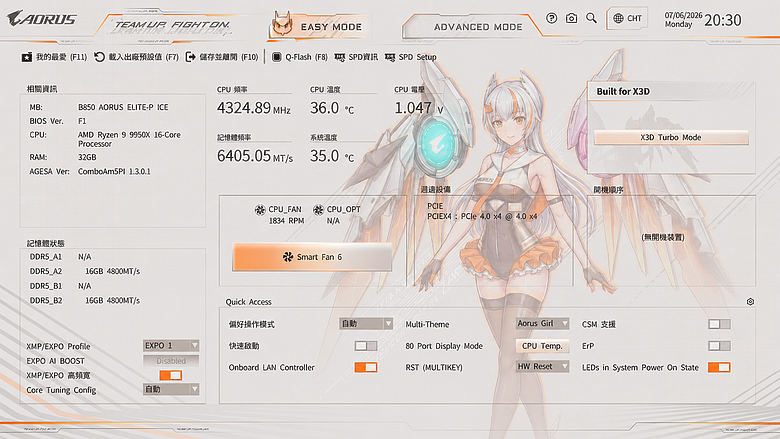Toggle XMP/EXPO 高頻寬 switch
This screenshot has height=439, width=780.
pos(171,375)
